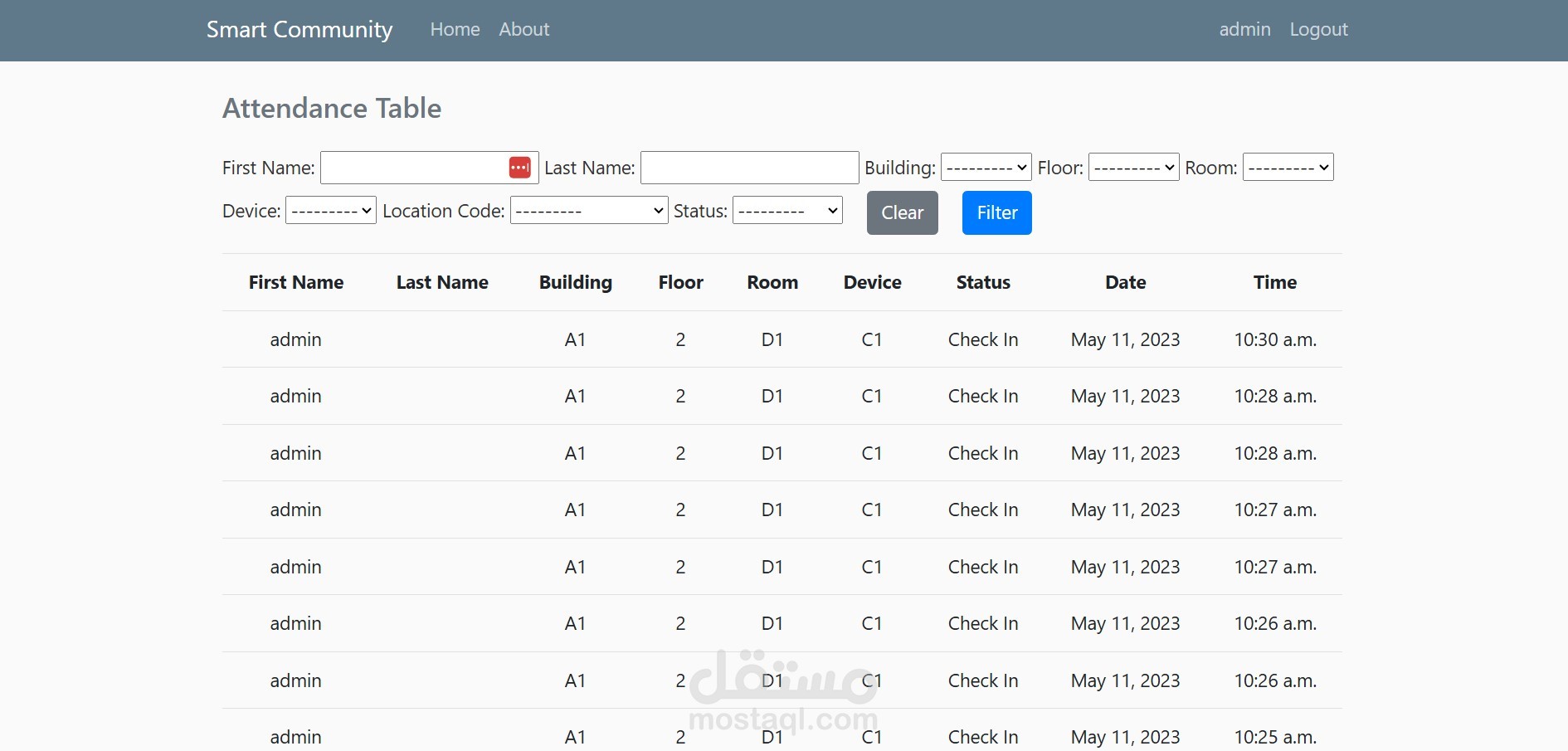Expand the Floor dropdown

1133,168
